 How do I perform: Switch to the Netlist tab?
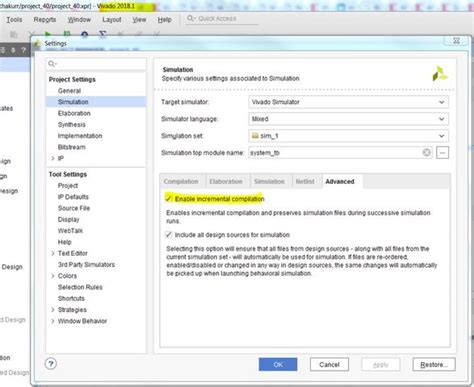point(305,182)
